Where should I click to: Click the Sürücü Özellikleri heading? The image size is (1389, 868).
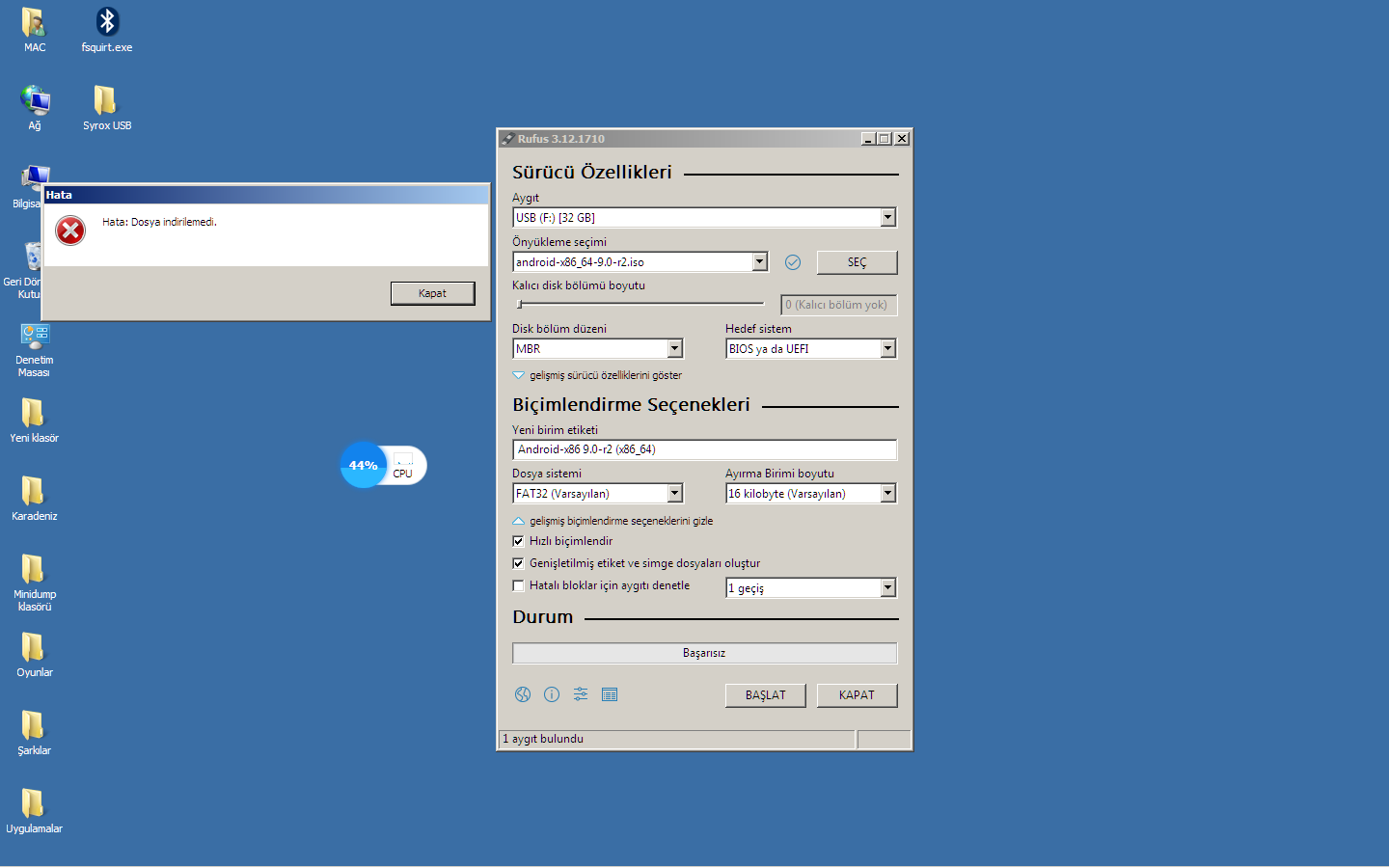pos(592,173)
